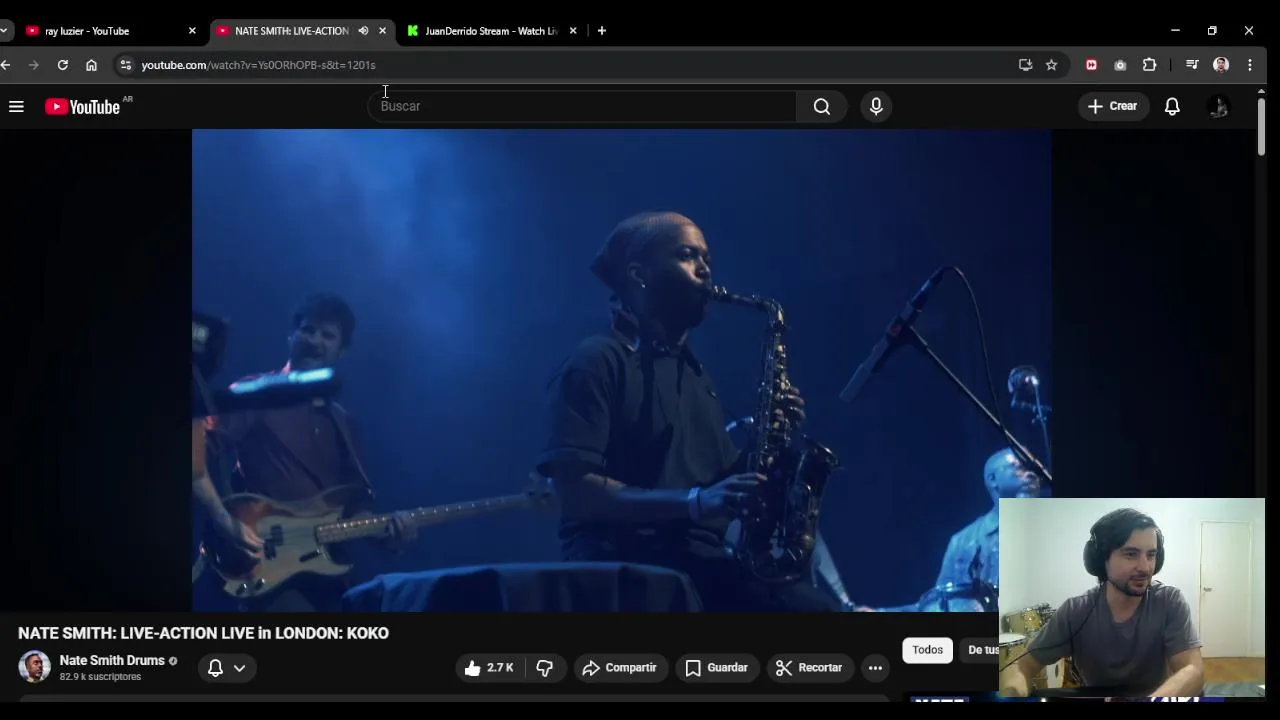The width and height of the screenshot is (1280, 720).
Task: Open the Extensions puzzle menu
Action: pyautogui.click(x=1149, y=65)
